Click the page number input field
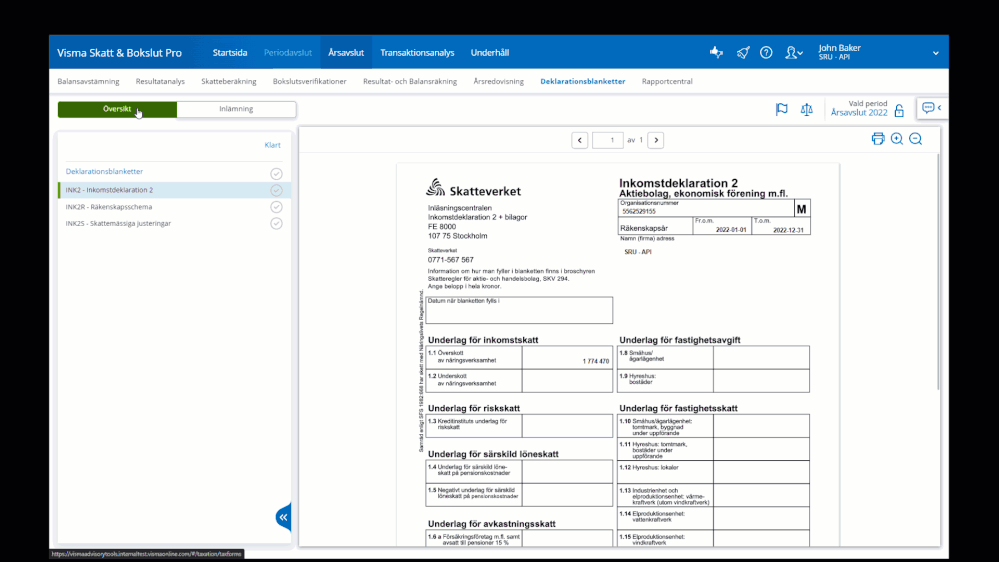This screenshot has height=562, width=999. (608, 140)
